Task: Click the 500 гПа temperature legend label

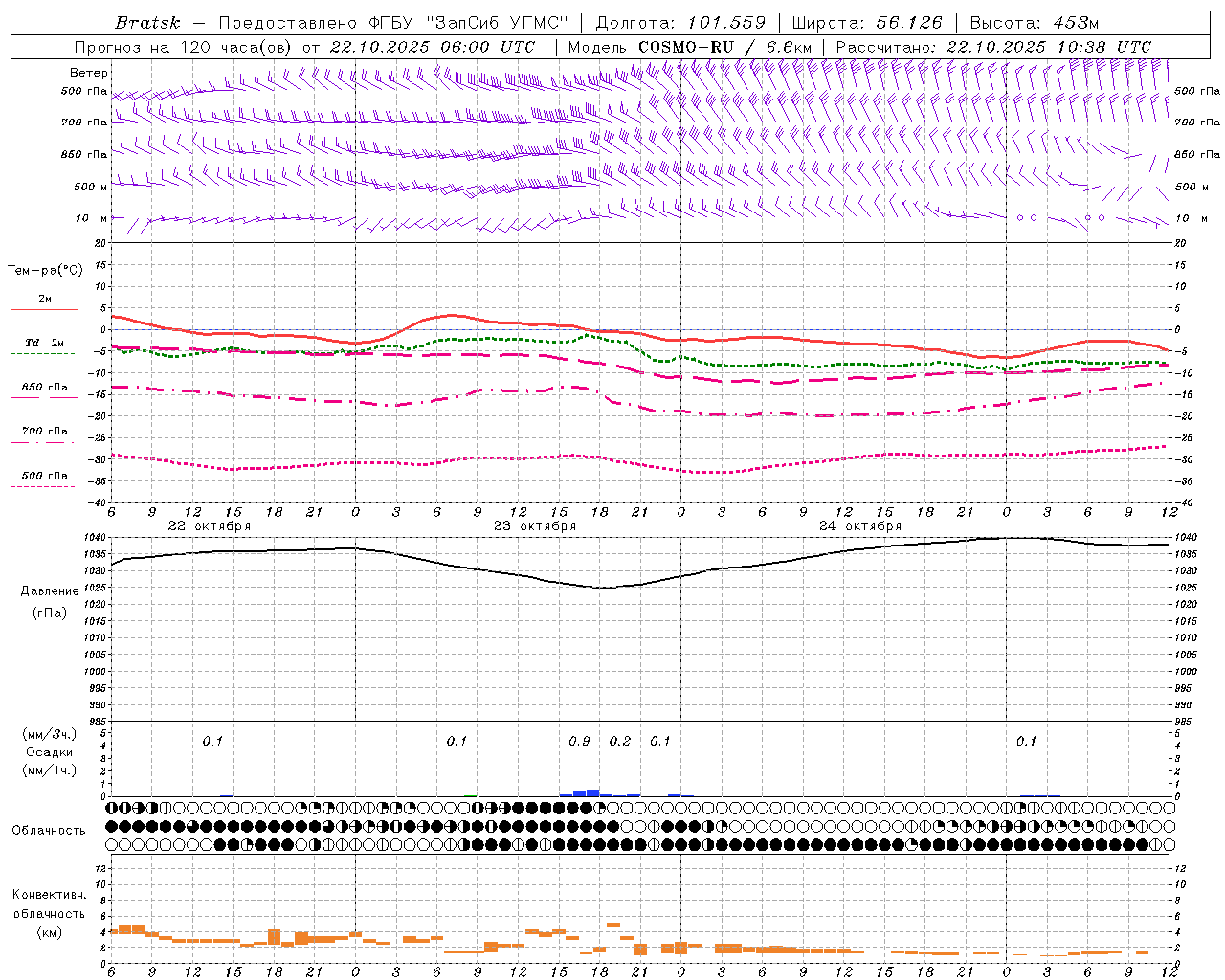Action: pyautogui.click(x=45, y=476)
